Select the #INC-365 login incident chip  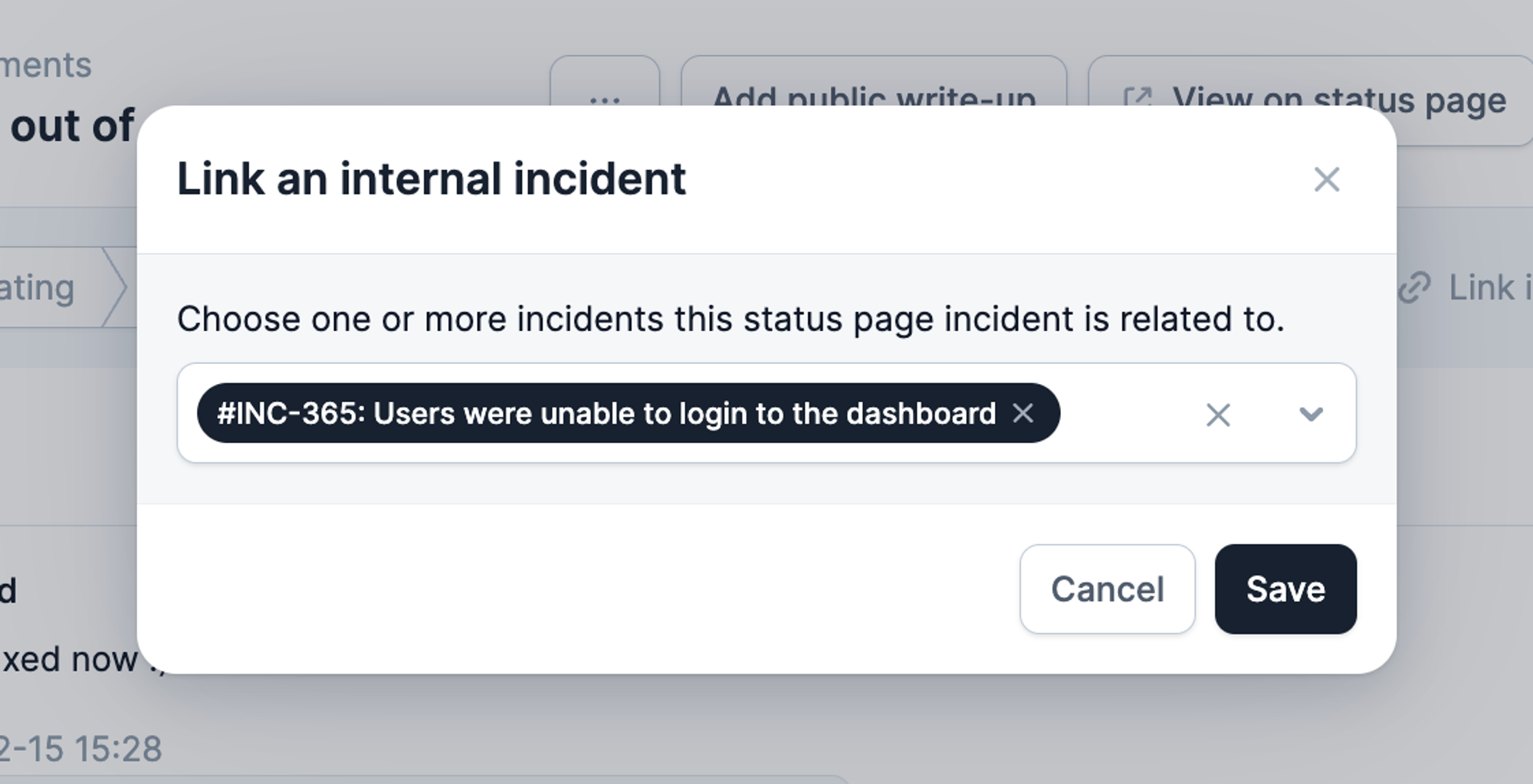pyautogui.click(x=606, y=413)
